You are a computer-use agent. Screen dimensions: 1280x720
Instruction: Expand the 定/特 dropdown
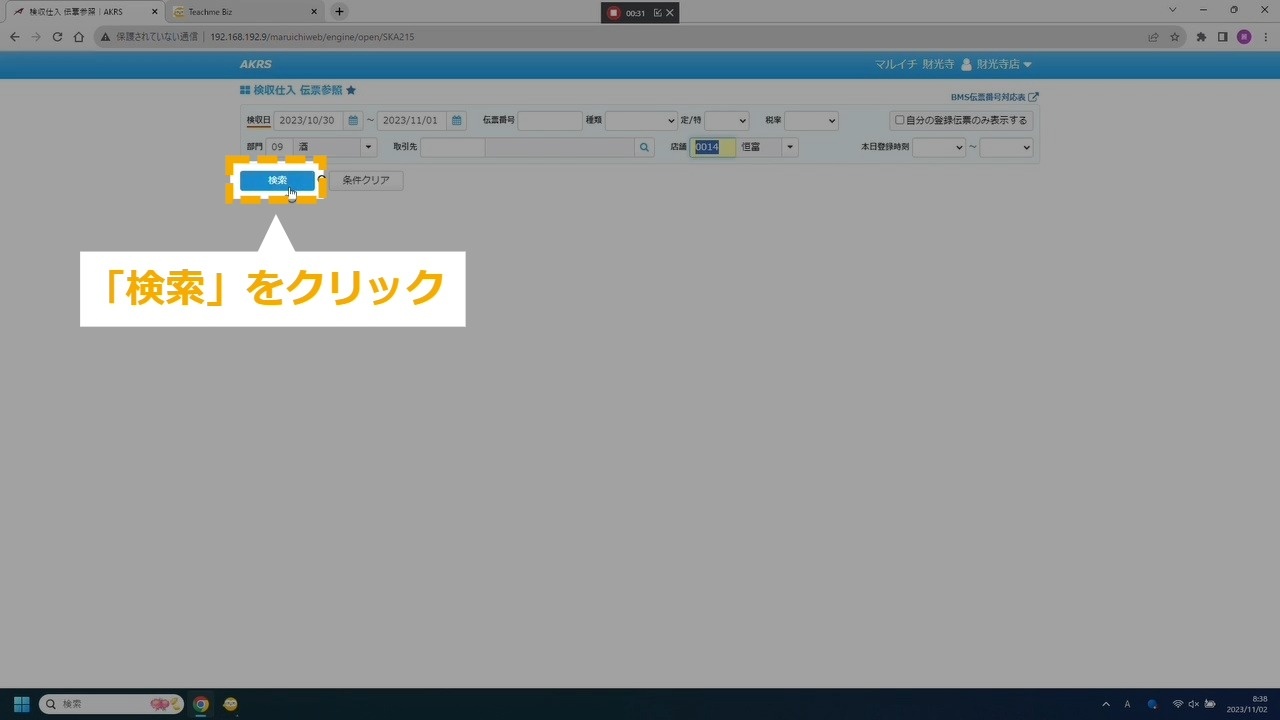[726, 120]
